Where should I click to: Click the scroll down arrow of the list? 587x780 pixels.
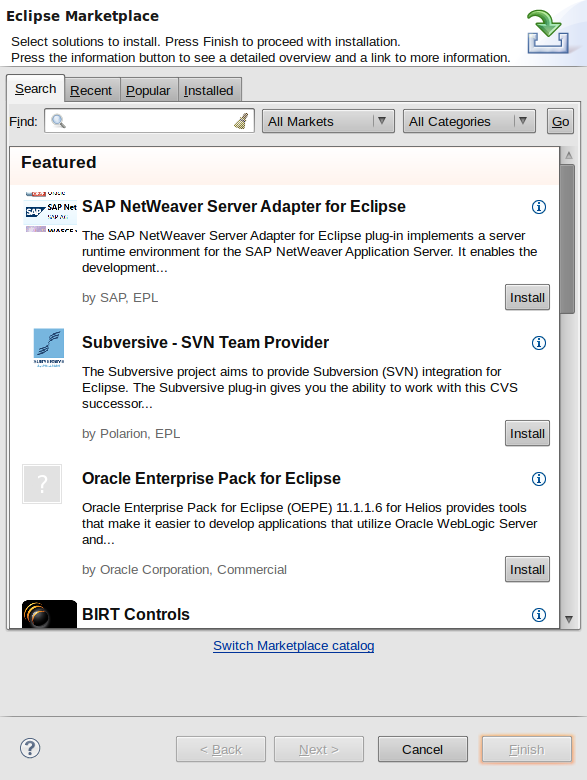[x=569, y=619]
